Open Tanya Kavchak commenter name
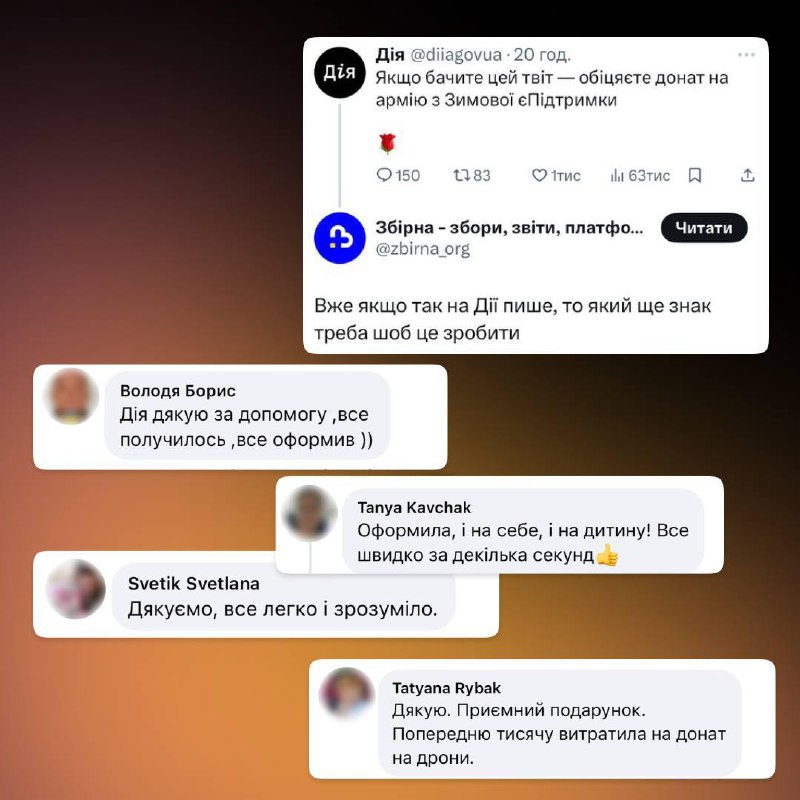 (414, 508)
